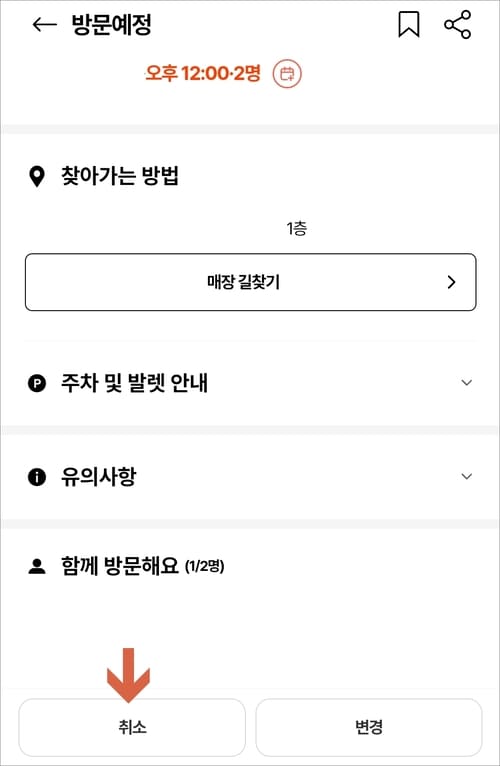Change reservation with 변경 button

tap(369, 727)
